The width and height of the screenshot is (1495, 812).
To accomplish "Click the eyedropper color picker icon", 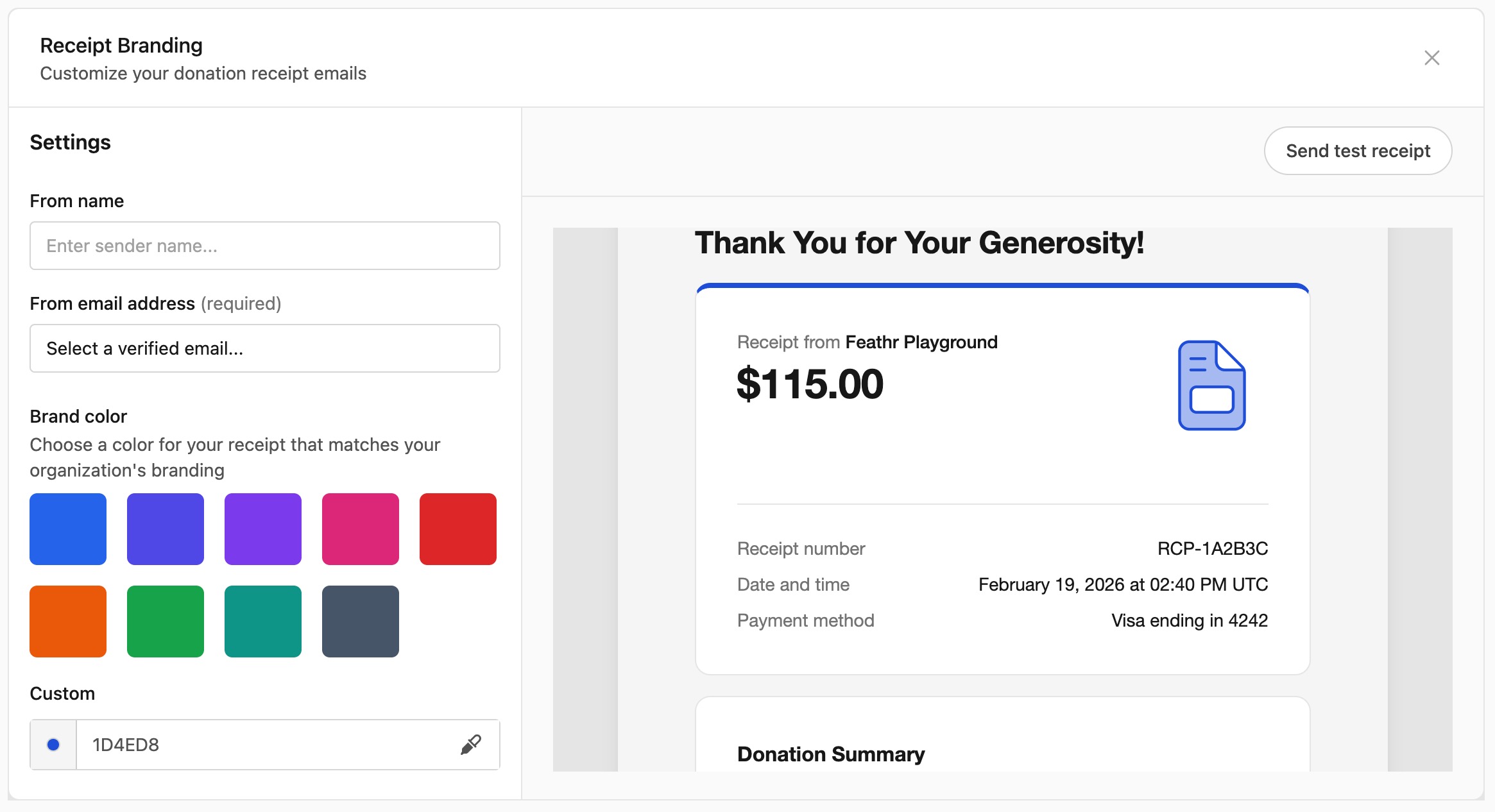I will (471, 744).
